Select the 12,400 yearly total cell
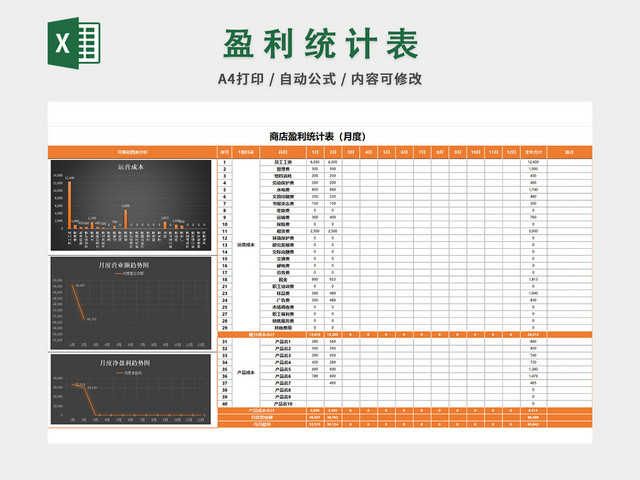The width and height of the screenshot is (640, 480). point(533,162)
